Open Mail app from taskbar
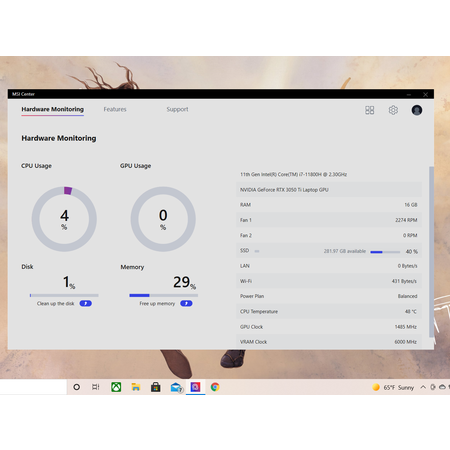The width and height of the screenshot is (450, 450). coord(176,387)
